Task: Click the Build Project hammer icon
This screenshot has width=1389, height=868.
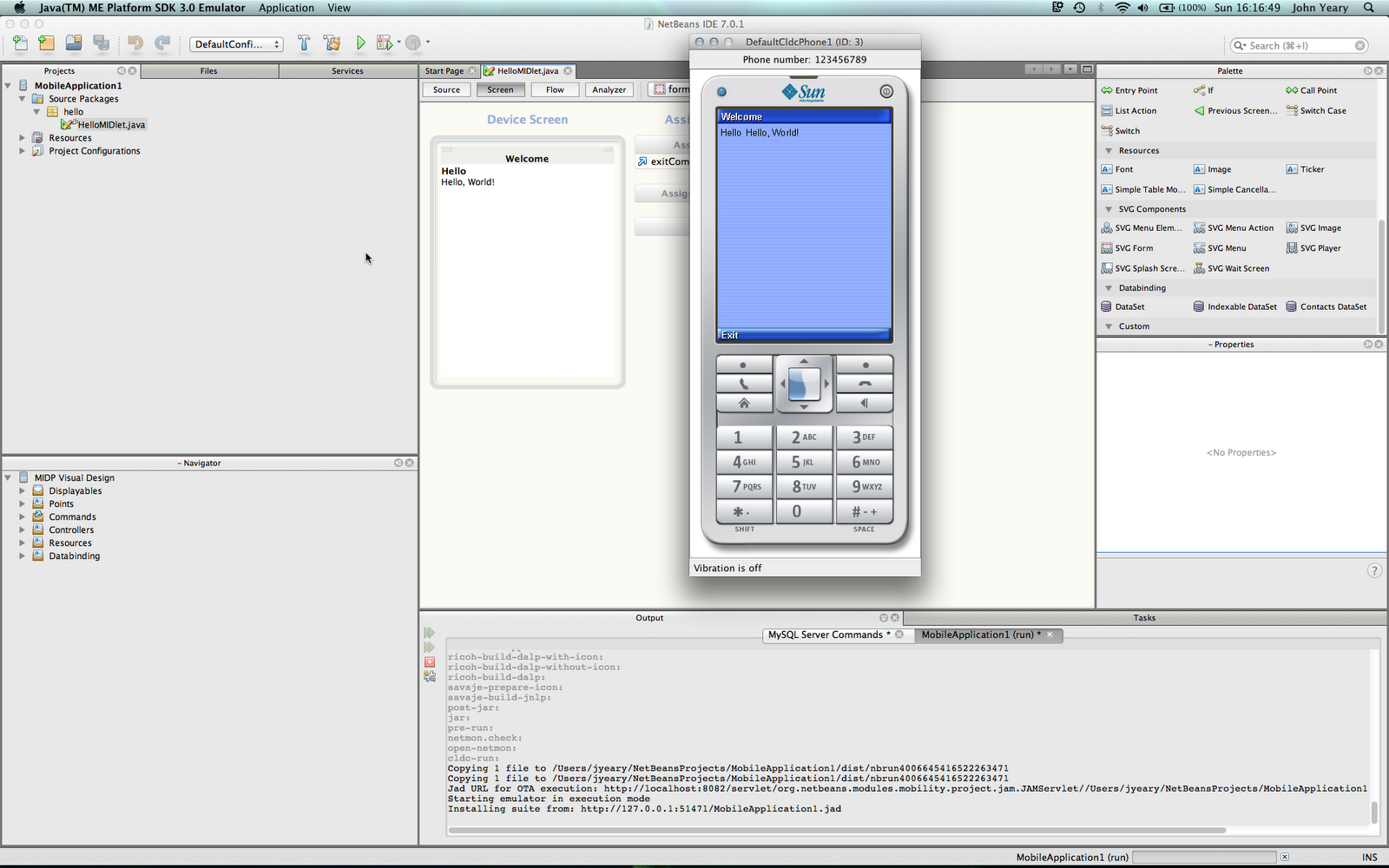Action: click(x=304, y=43)
